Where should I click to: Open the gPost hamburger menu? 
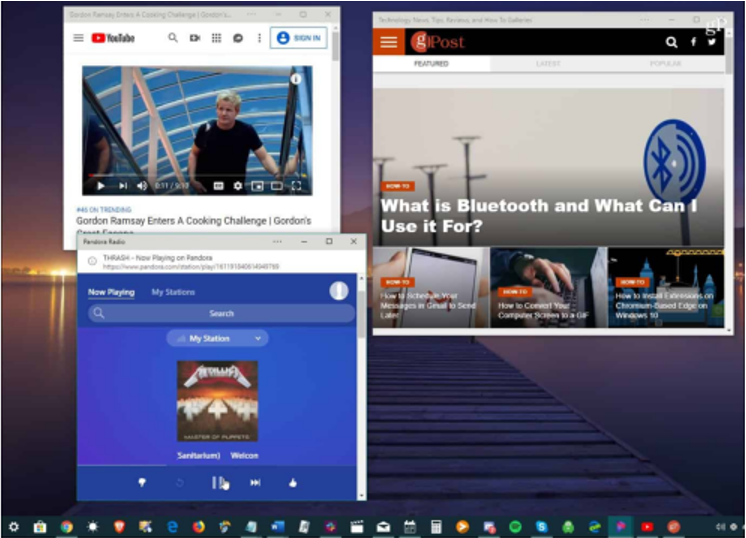click(389, 42)
